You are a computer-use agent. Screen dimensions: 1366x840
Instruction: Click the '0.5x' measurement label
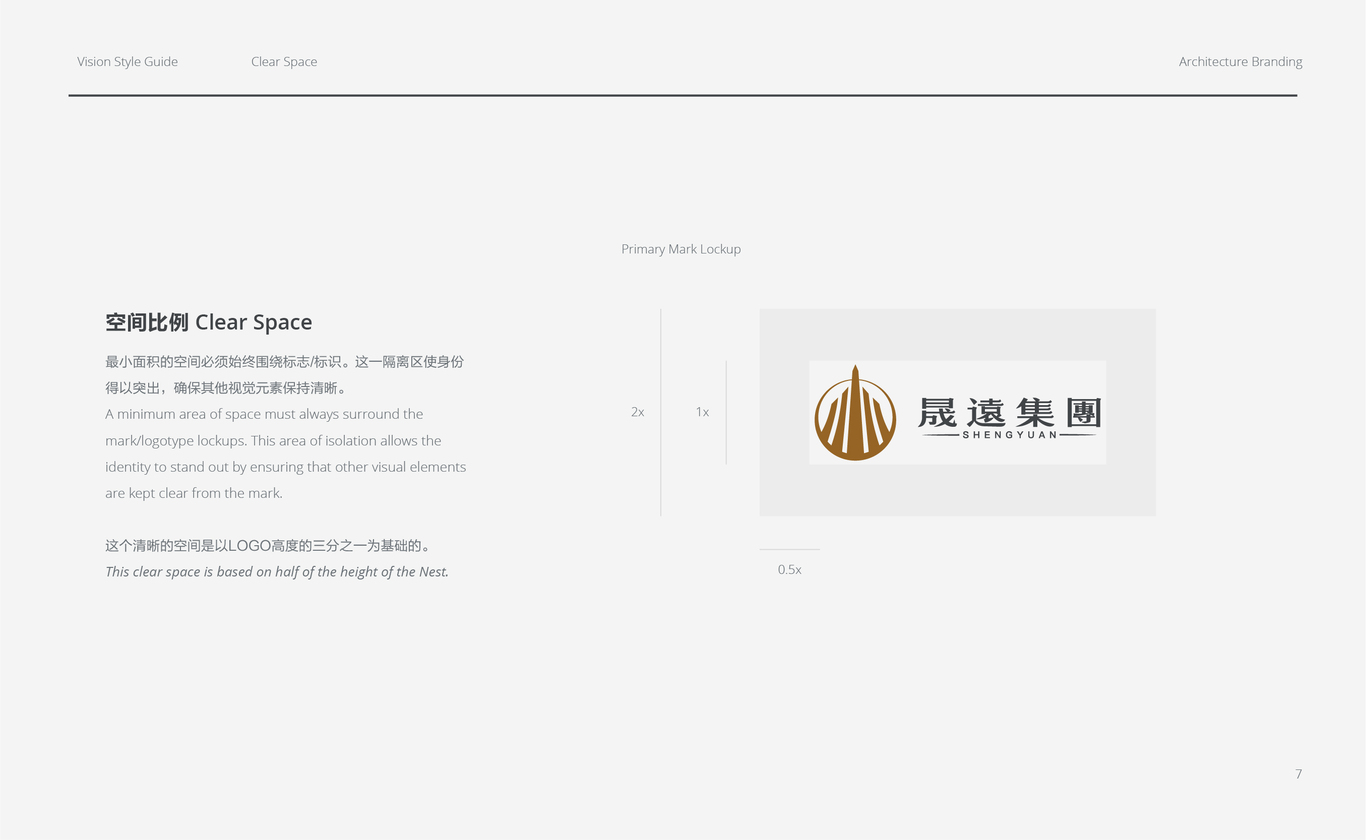789,570
